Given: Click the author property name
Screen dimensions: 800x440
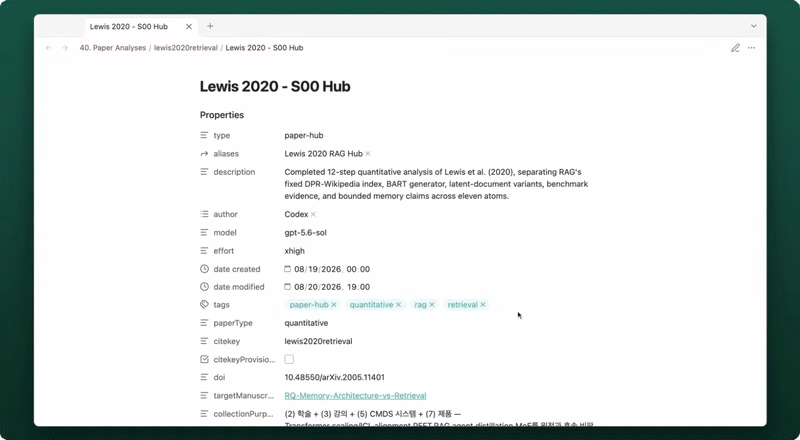Looking at the screenshot, I should (x=226, y=214).
